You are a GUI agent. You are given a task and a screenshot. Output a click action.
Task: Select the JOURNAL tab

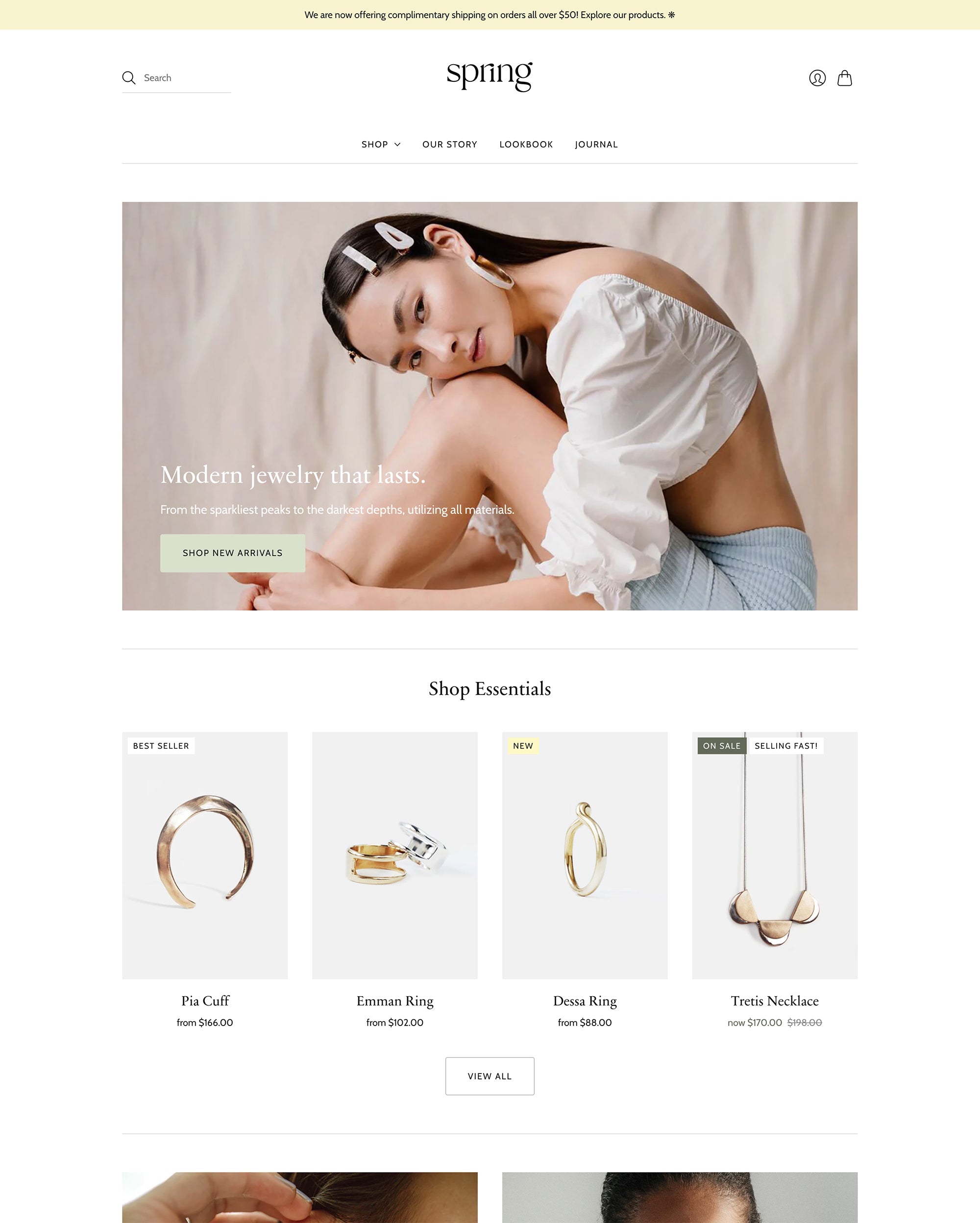tap(596, 144)
